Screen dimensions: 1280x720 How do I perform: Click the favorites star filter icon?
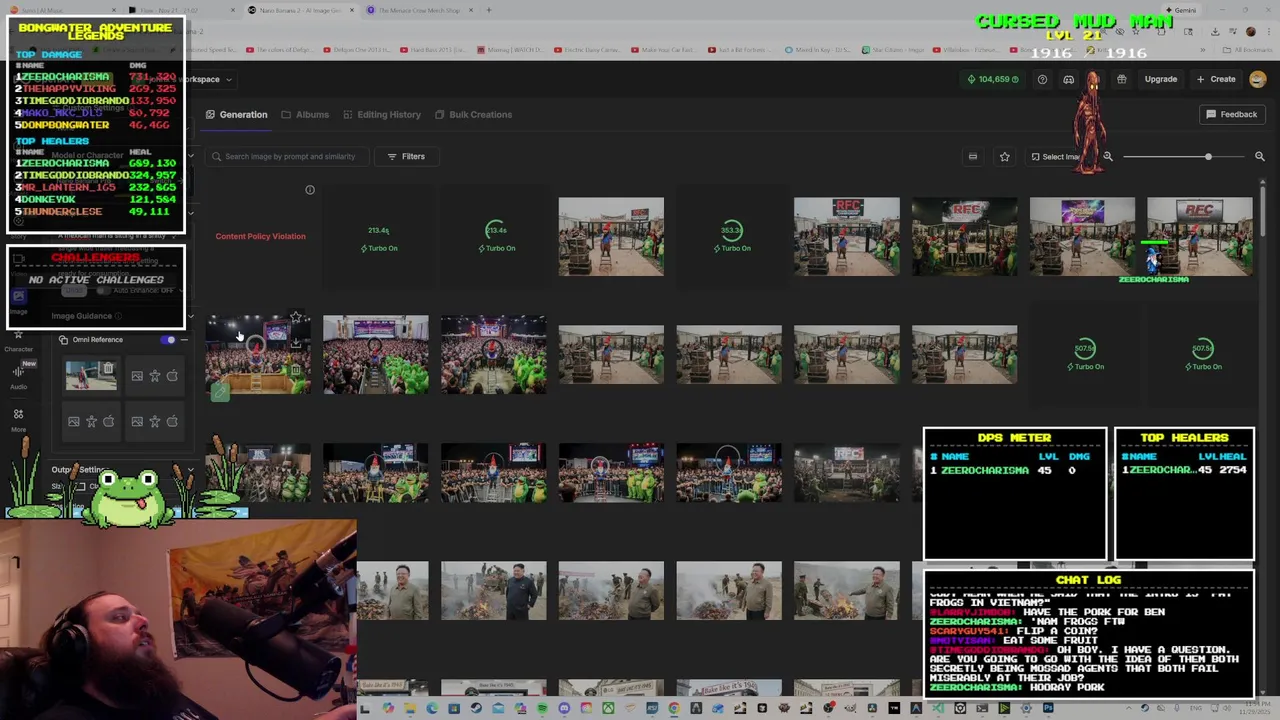(x=1004, y=156)
